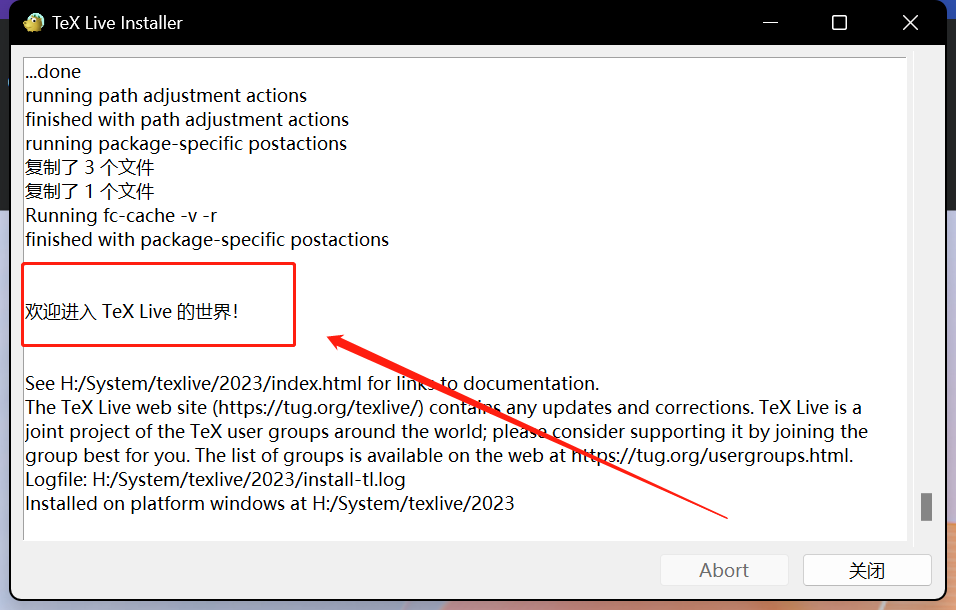The width and height of the screenshot is (956, 610).
Task: Click the https://tug.org/usergroups.html URL text
Action: click(x=711, y=456)
